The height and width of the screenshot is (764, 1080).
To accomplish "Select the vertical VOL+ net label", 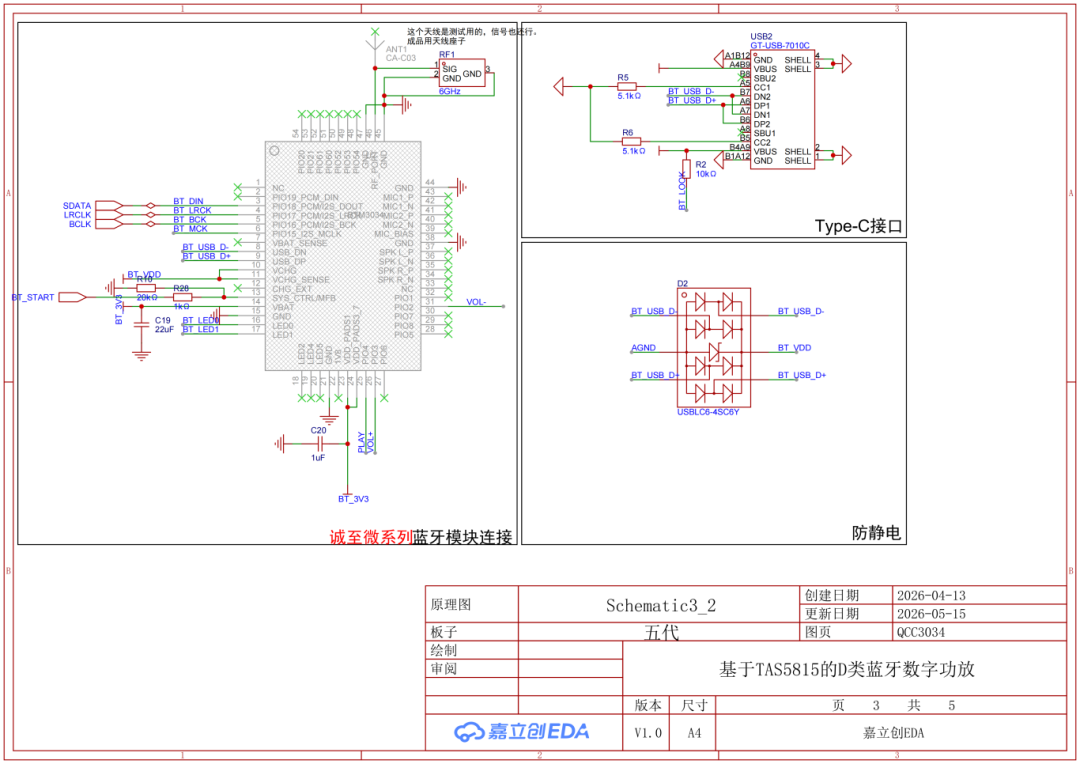I will pos(371,442).
